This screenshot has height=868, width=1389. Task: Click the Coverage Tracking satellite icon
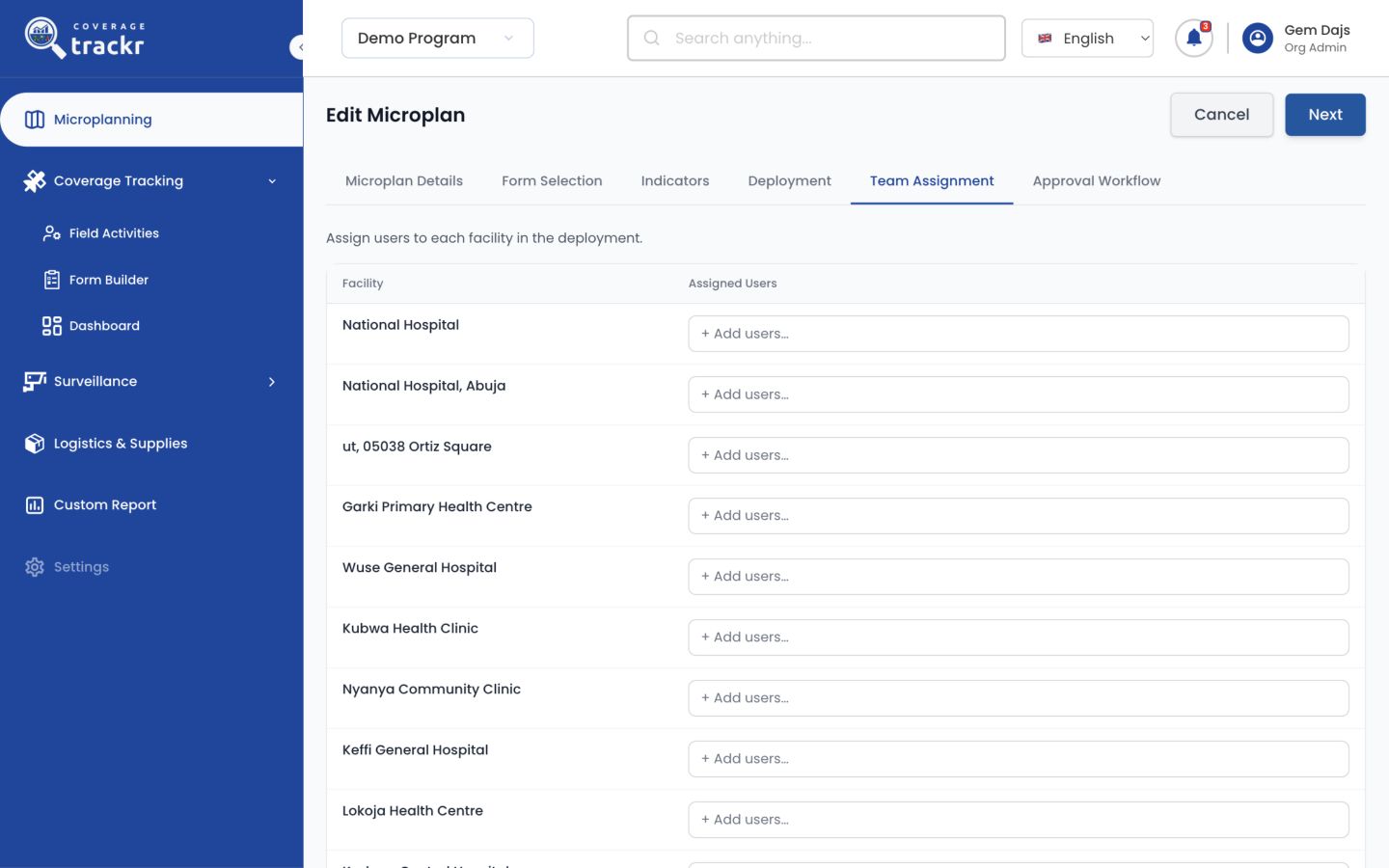tap(35, 181)
